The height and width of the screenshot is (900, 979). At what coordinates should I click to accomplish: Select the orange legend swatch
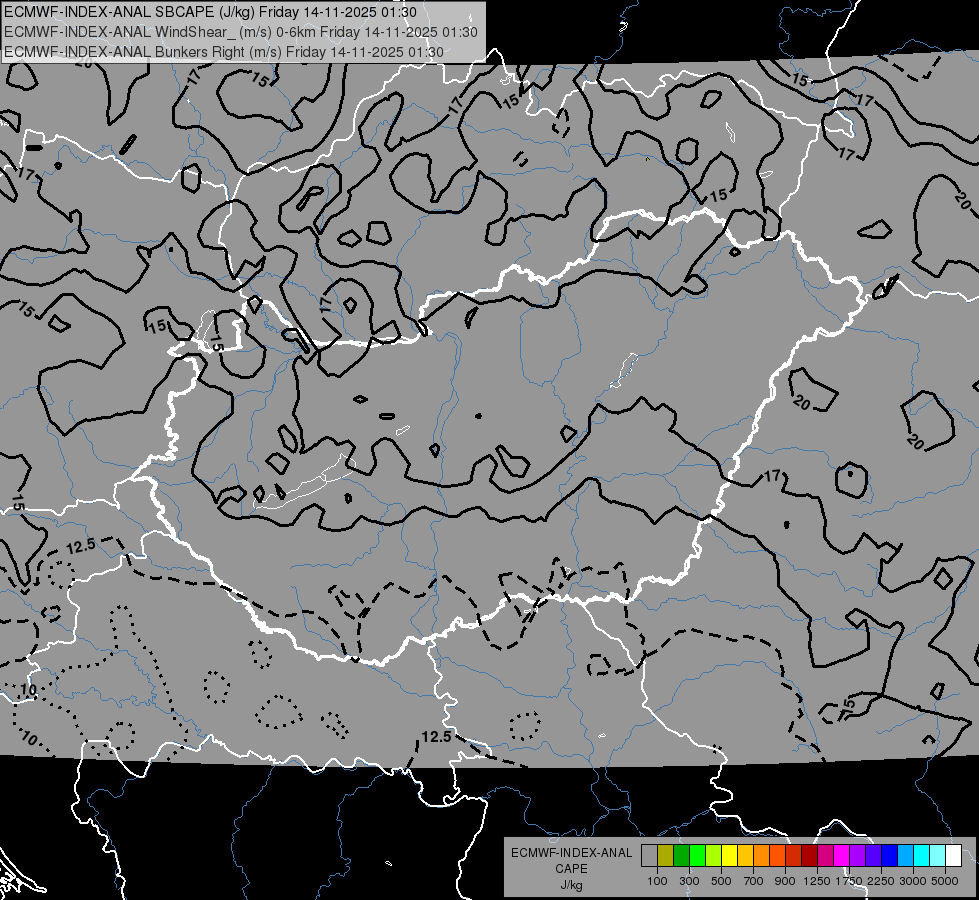point(761,856)
